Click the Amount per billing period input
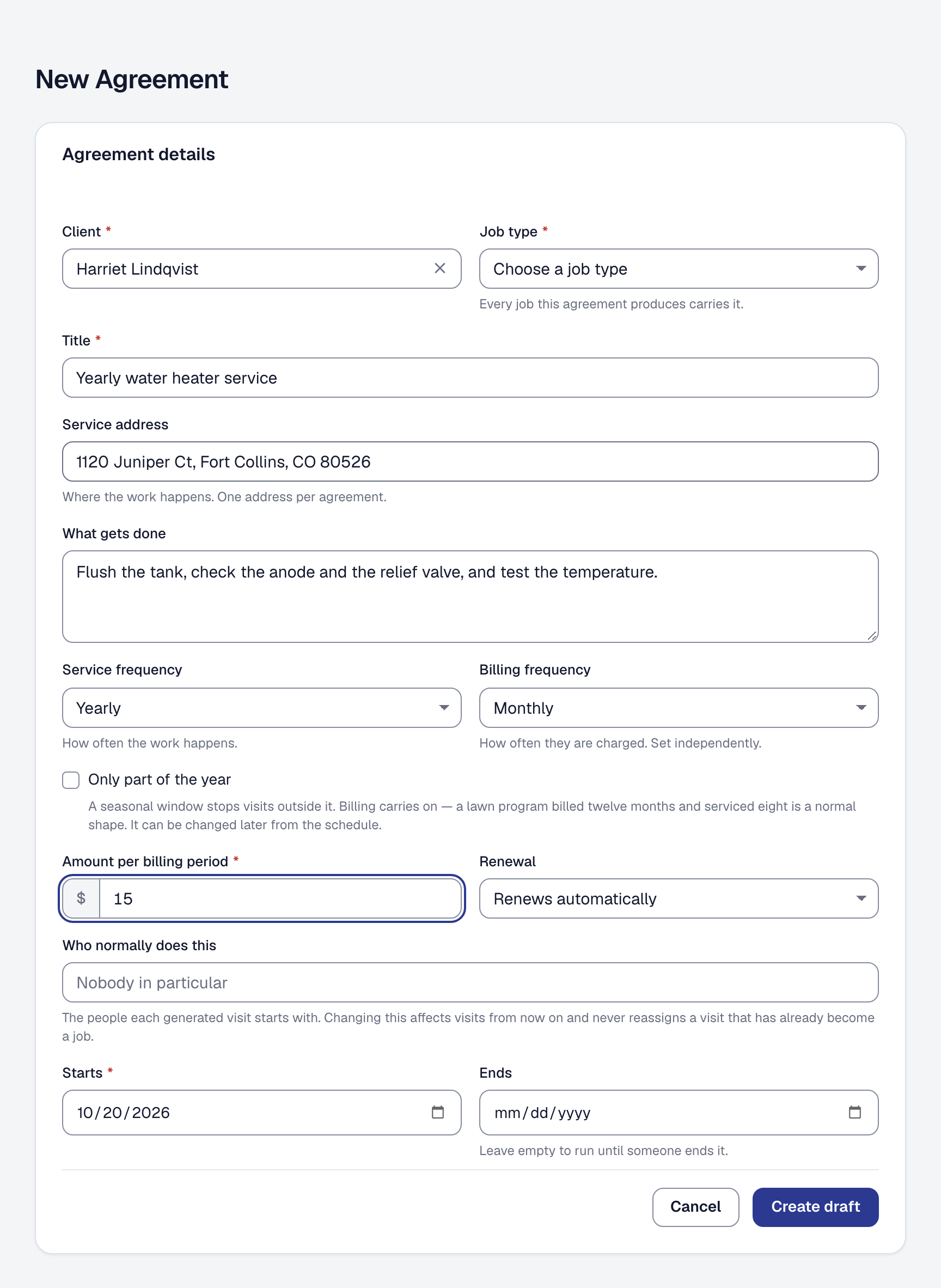This screenshot has width=941, height=1288. click(x=280, y=898)
